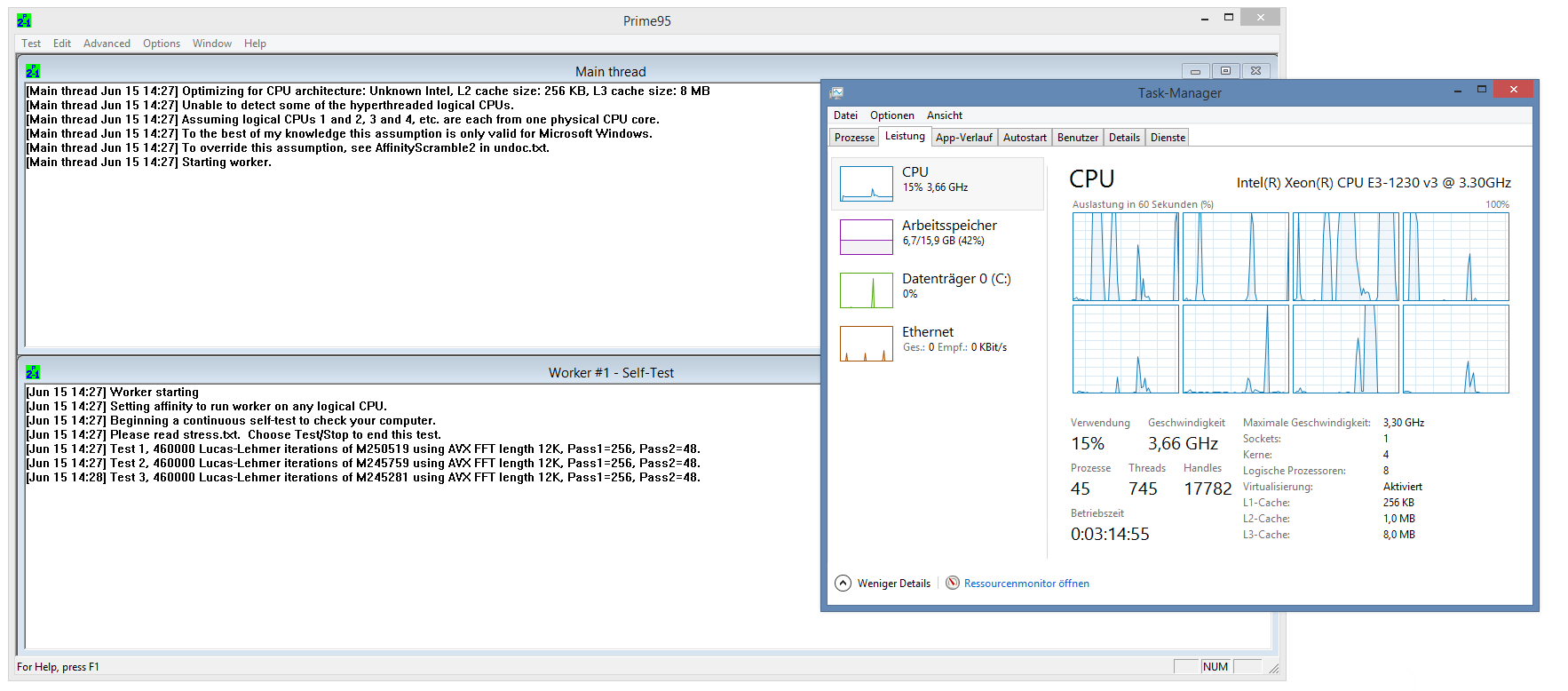The height and width of the screenshot is (691, 1568).
Task: Open the Window menu in Prime95
Action: [x=212, y=44]
